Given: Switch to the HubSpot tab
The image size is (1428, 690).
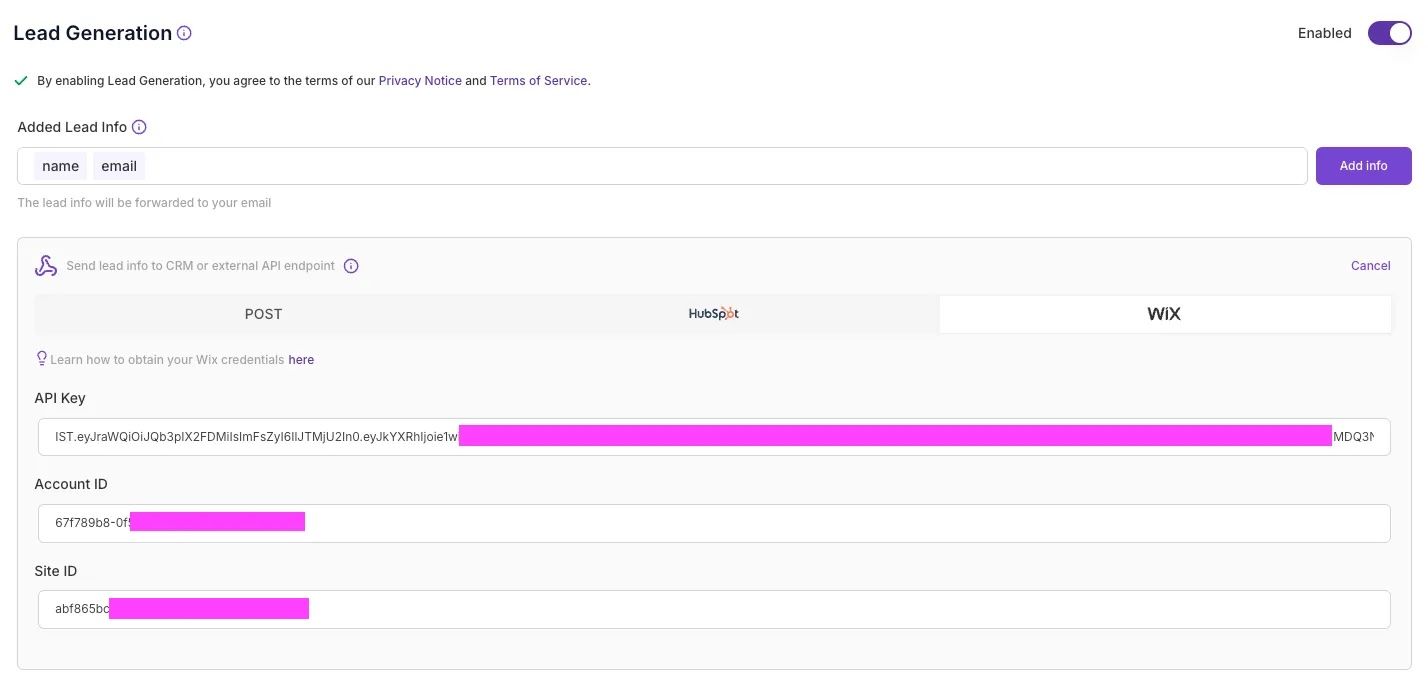Looking at the screenshot, I should point(713,314).
